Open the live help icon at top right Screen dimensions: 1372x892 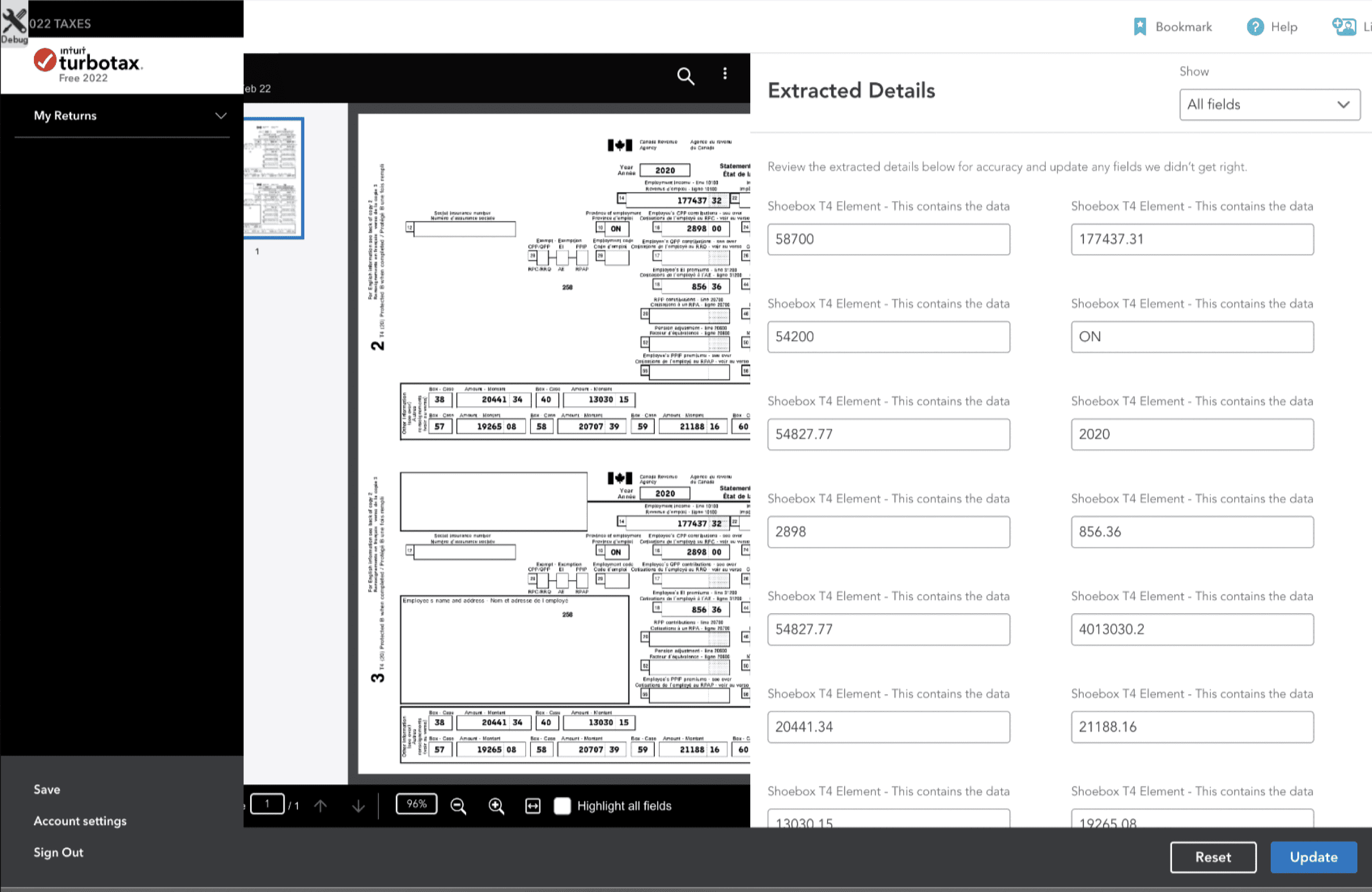(1344, 27)
